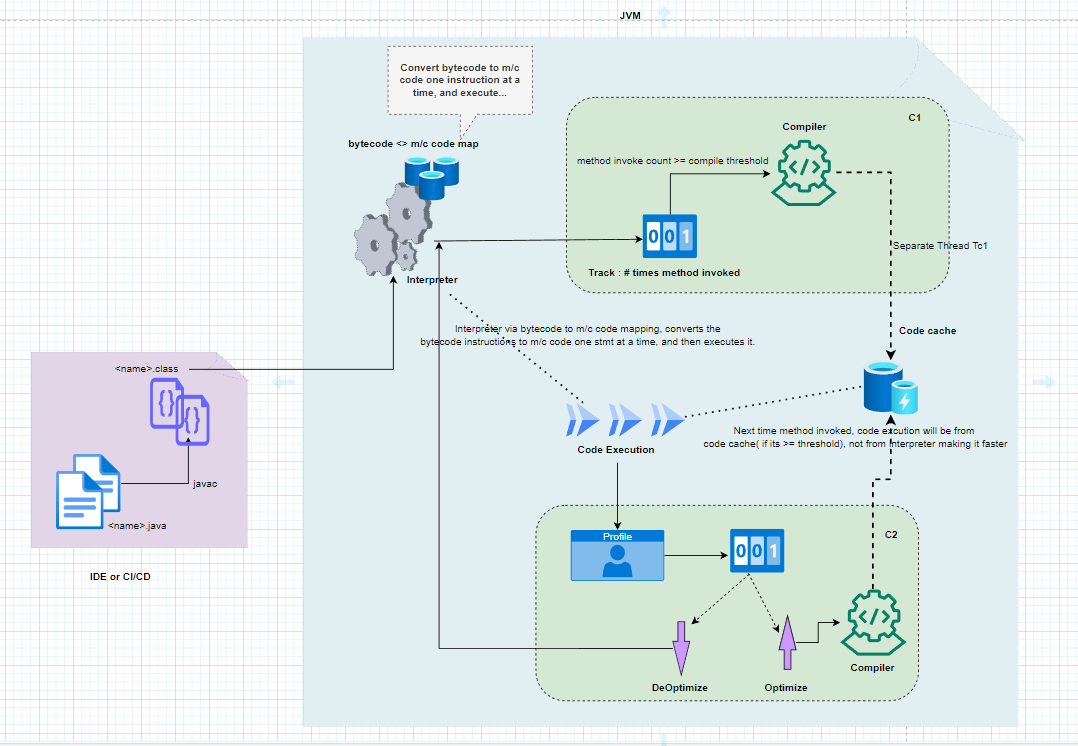This screenshot has height=746, width=1078.
Task: Click the speech bubble note about converting bytecode
Action: (459, 80)
